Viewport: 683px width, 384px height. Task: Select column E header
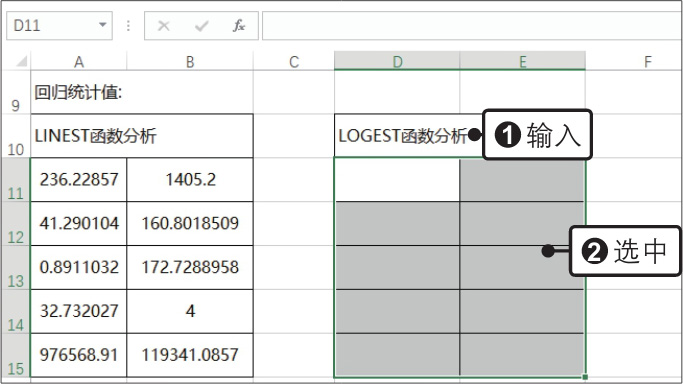[523, 61]
